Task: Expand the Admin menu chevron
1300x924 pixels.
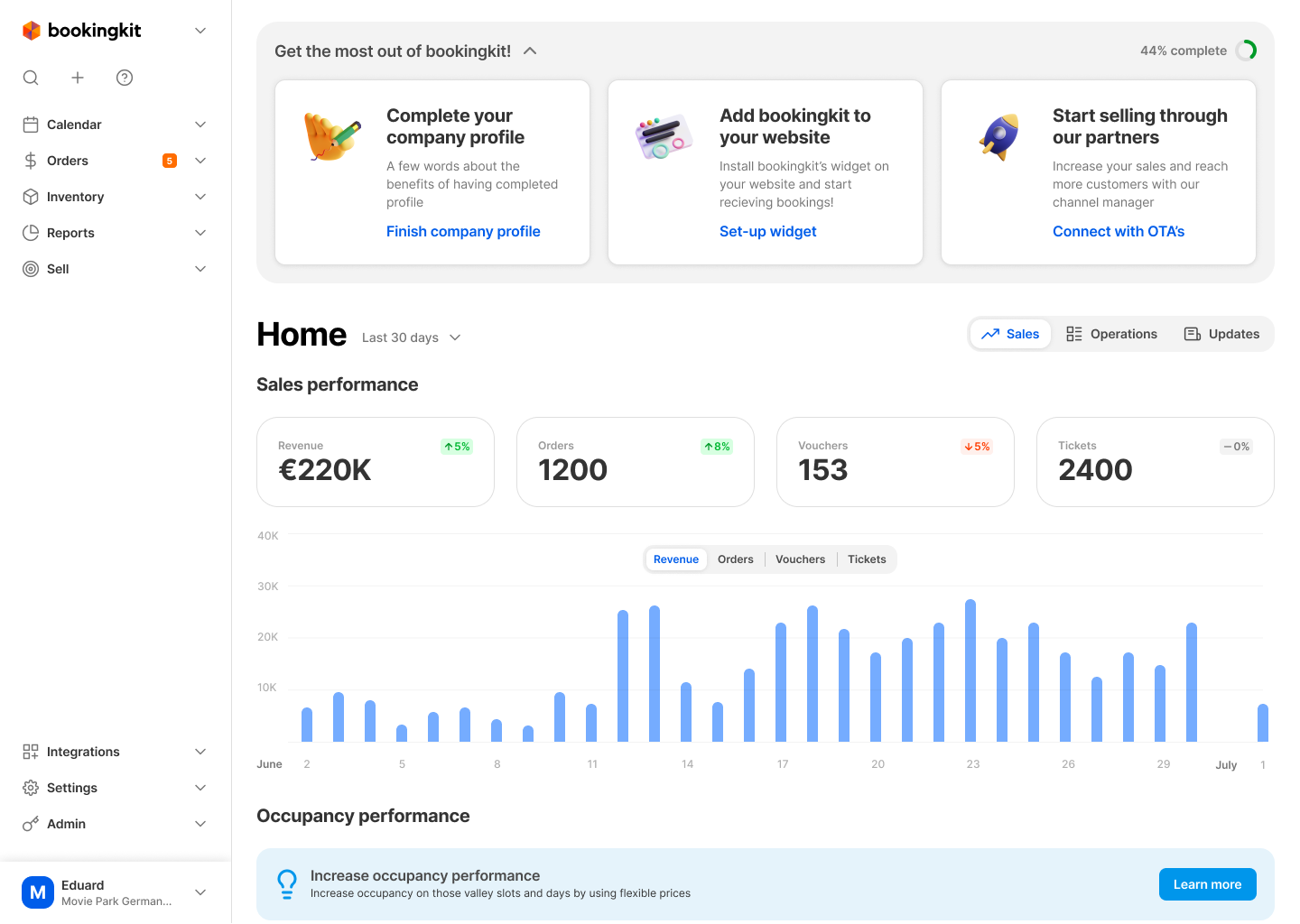Action: [x=200, y=824]
